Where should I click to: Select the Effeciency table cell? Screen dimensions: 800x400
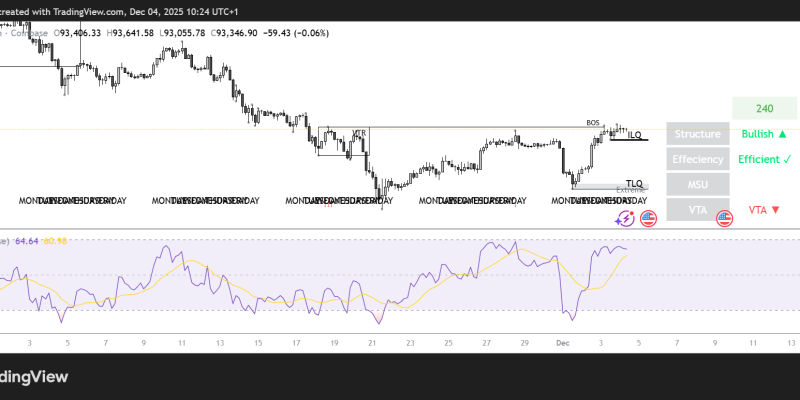[697, 159]
